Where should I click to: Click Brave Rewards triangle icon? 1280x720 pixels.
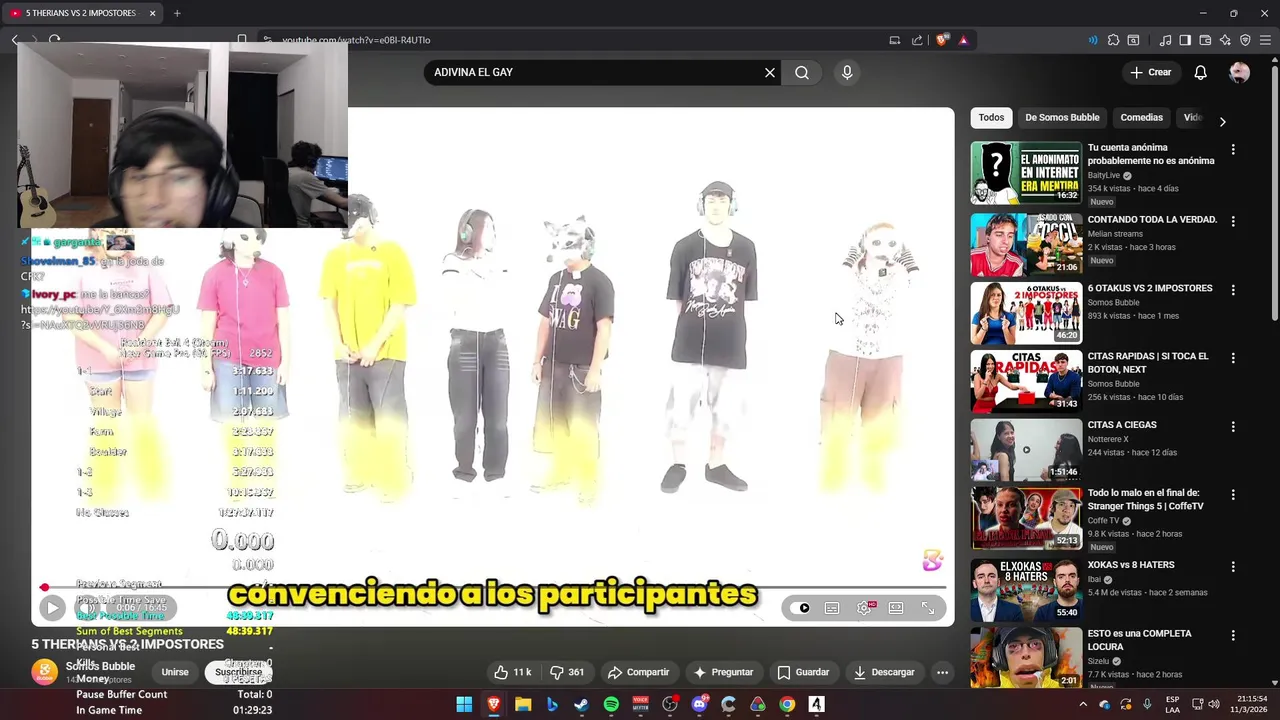point(963,40)
